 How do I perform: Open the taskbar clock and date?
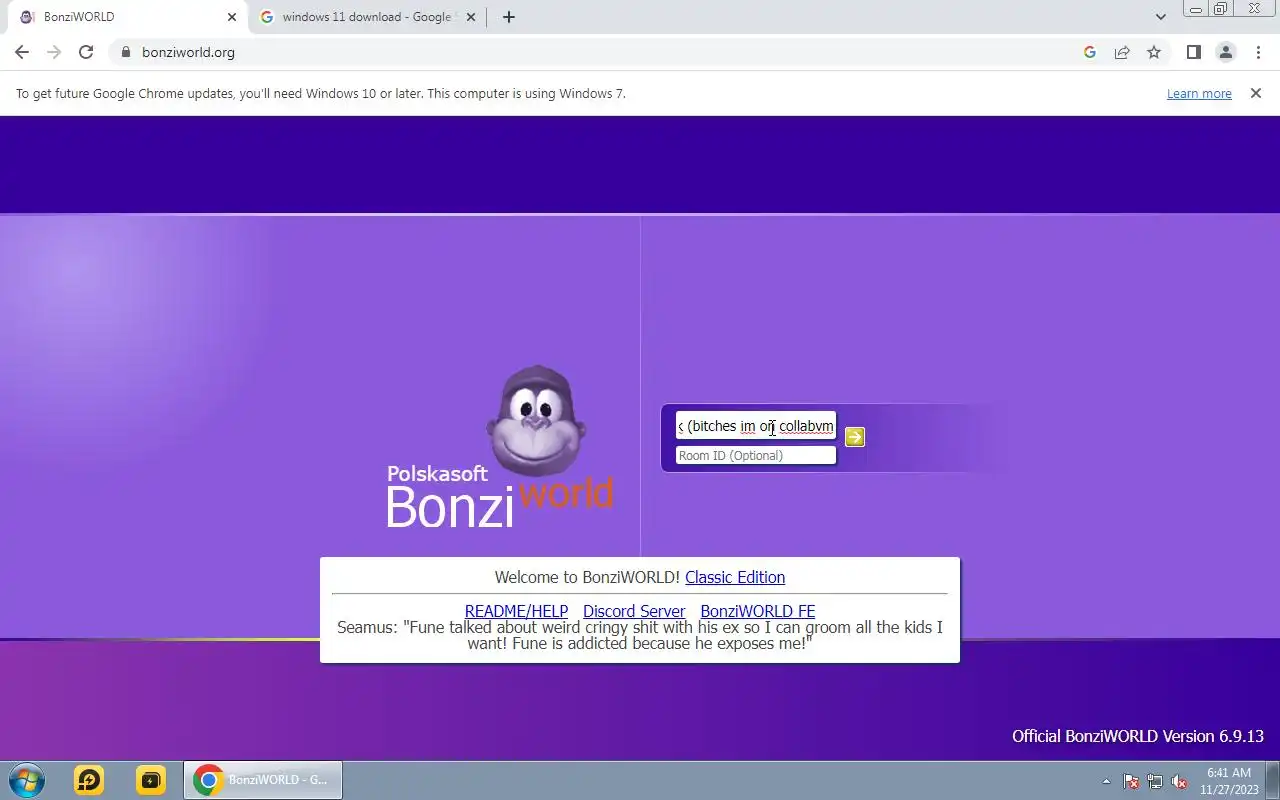coord(1229,780)
